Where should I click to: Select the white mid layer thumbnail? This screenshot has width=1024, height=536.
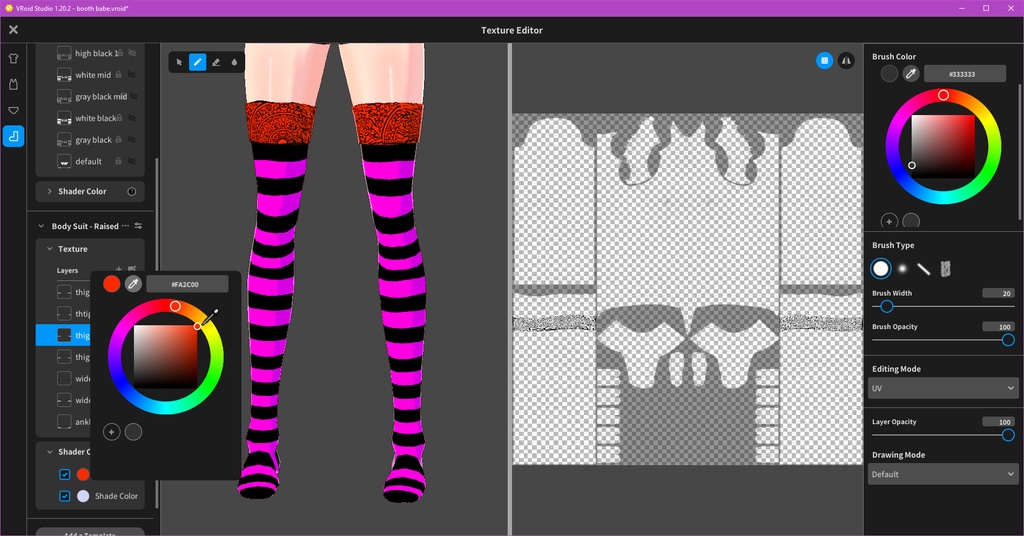(64, 75)
